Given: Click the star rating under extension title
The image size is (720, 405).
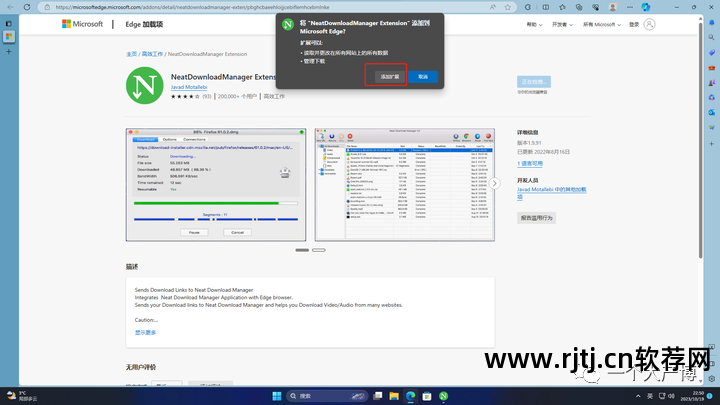Looking at the screenshot, I should (185, 96).
